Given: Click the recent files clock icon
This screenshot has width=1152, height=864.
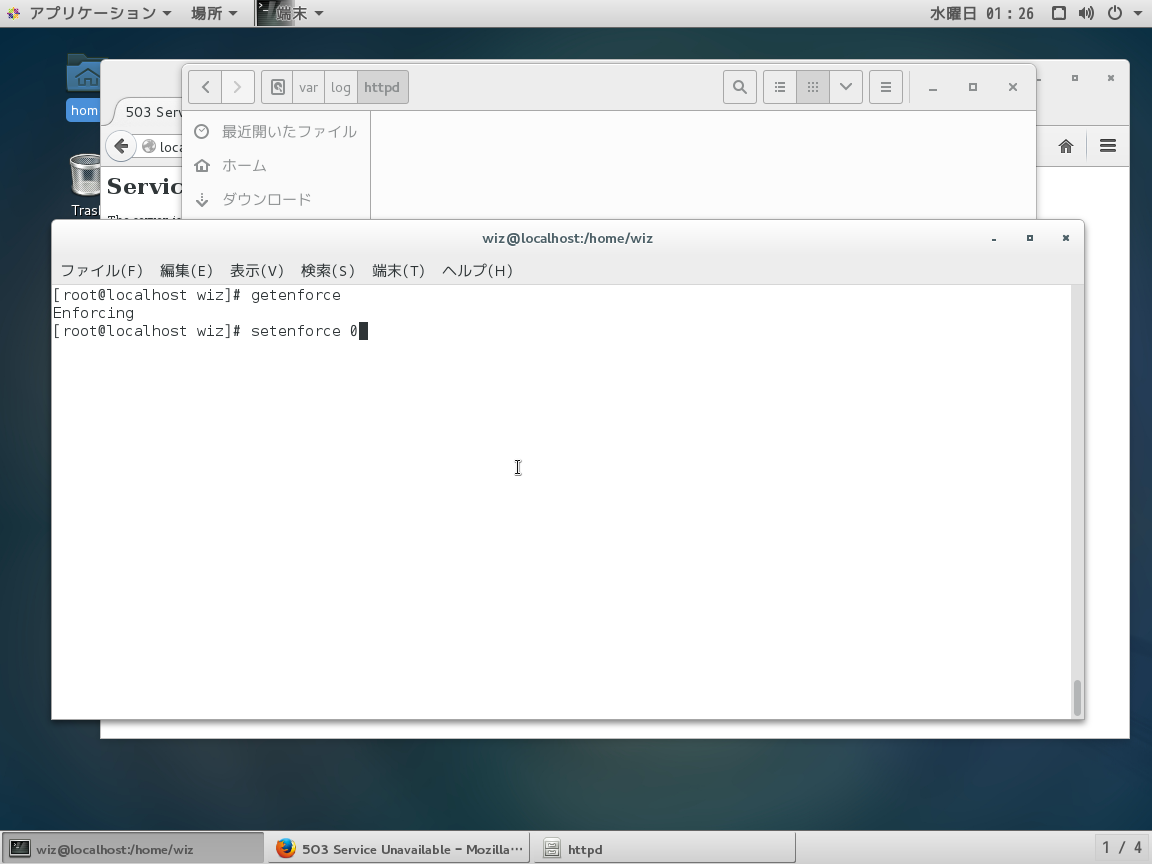Looking at the screenshot, I should click(x=201, y=132).
